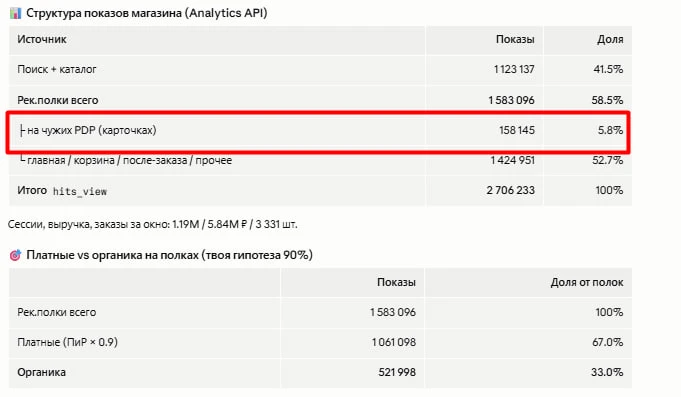Screen dimensions: 681x397
Task: Click the 'Доля' column header
Action: pos(610,39)
